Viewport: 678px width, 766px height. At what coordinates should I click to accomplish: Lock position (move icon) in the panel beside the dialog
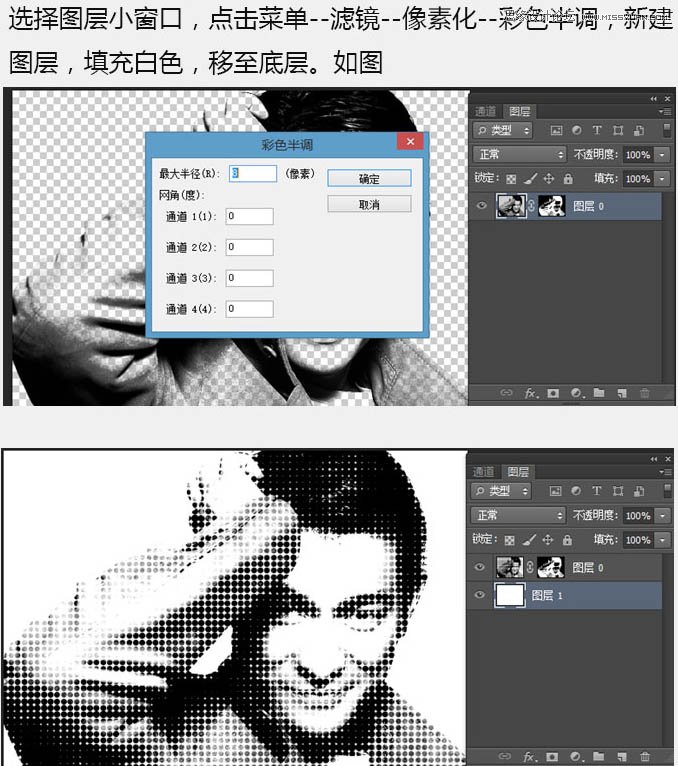click(549, 179)
